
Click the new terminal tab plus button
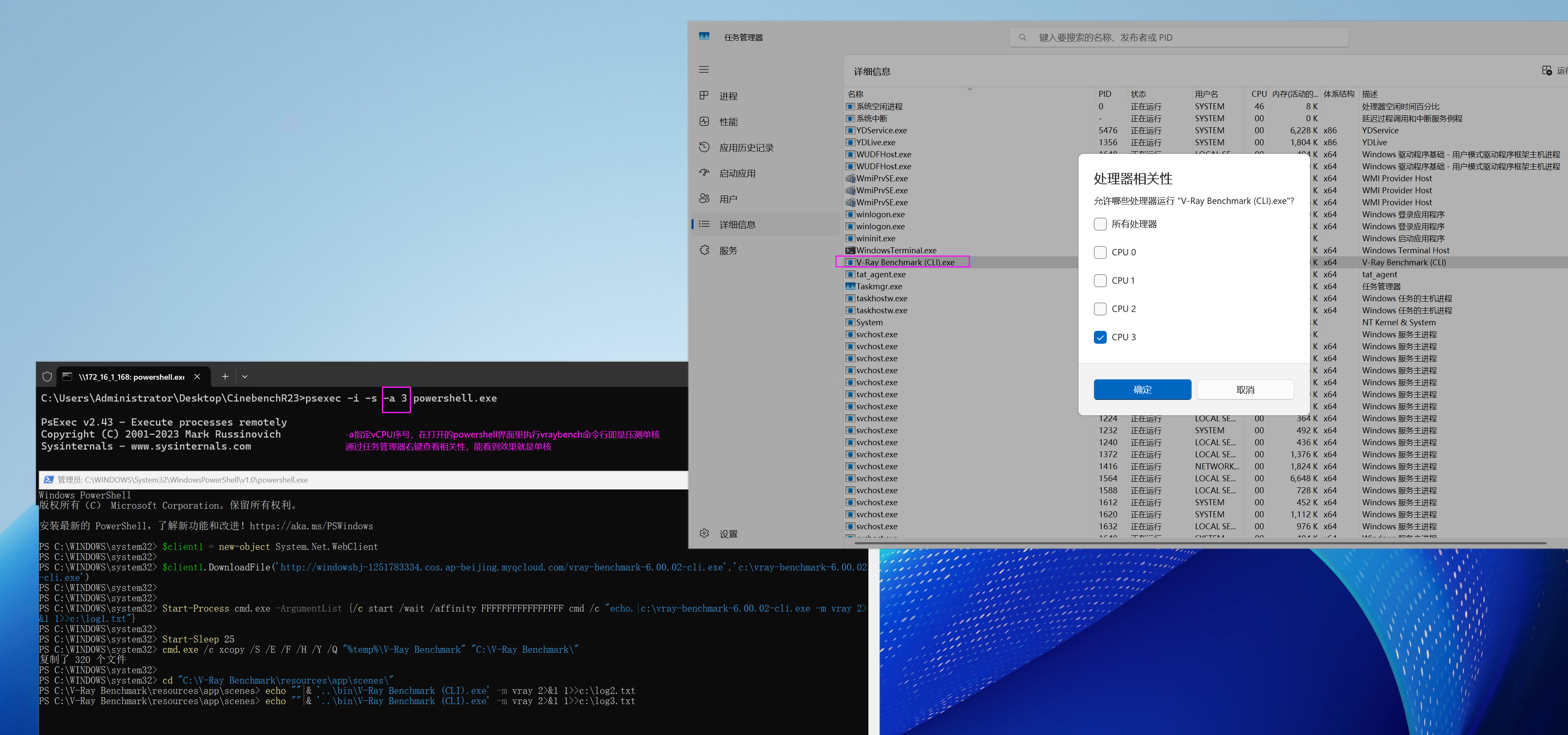point(225,377)
